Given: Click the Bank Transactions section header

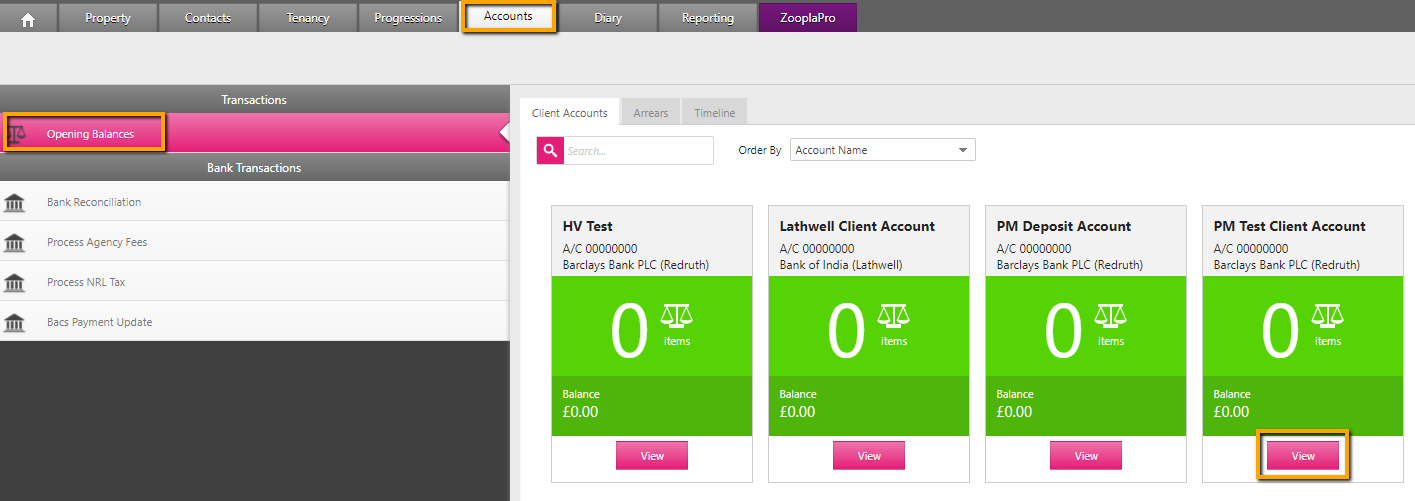Looking at the screenshot, I should tap(254, 168).
